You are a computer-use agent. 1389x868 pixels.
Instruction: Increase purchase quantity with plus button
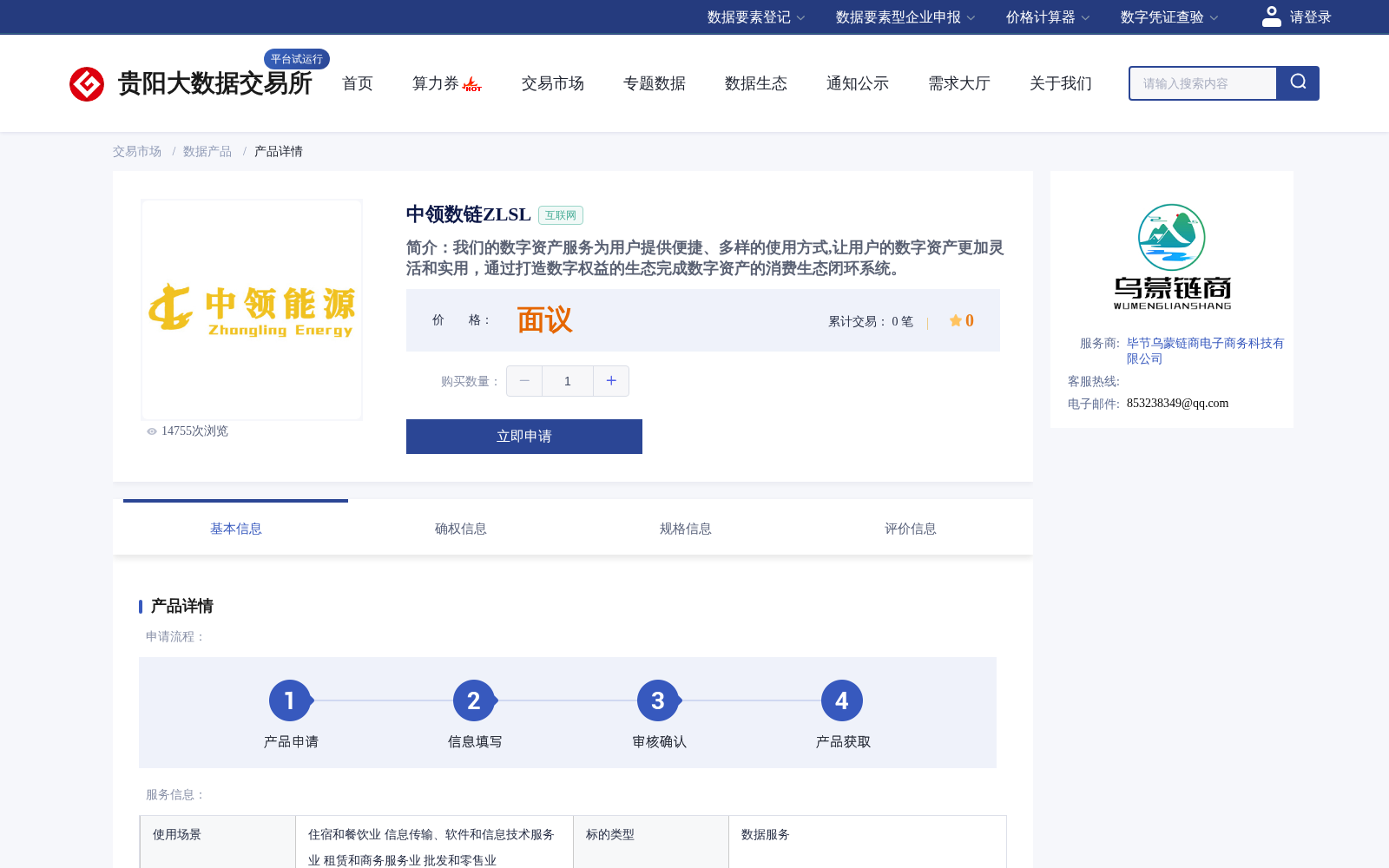click(611, 381)
